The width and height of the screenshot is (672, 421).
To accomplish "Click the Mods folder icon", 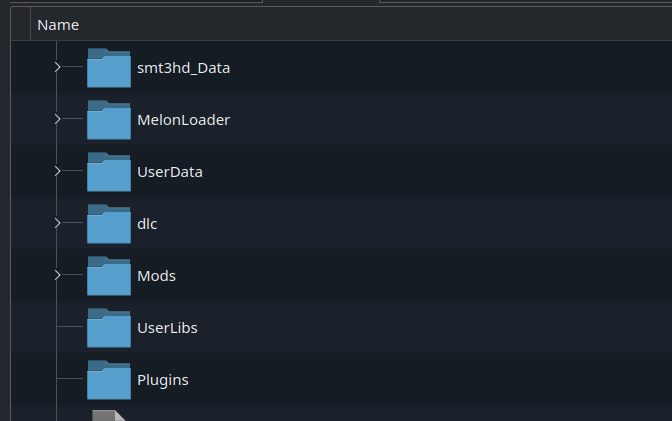I will point(109,276).
